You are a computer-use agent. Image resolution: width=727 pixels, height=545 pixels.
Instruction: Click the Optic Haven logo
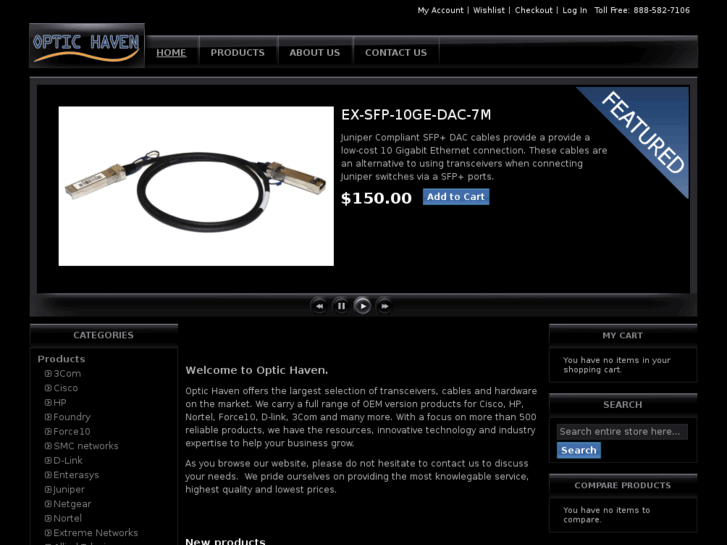(87, 46)
